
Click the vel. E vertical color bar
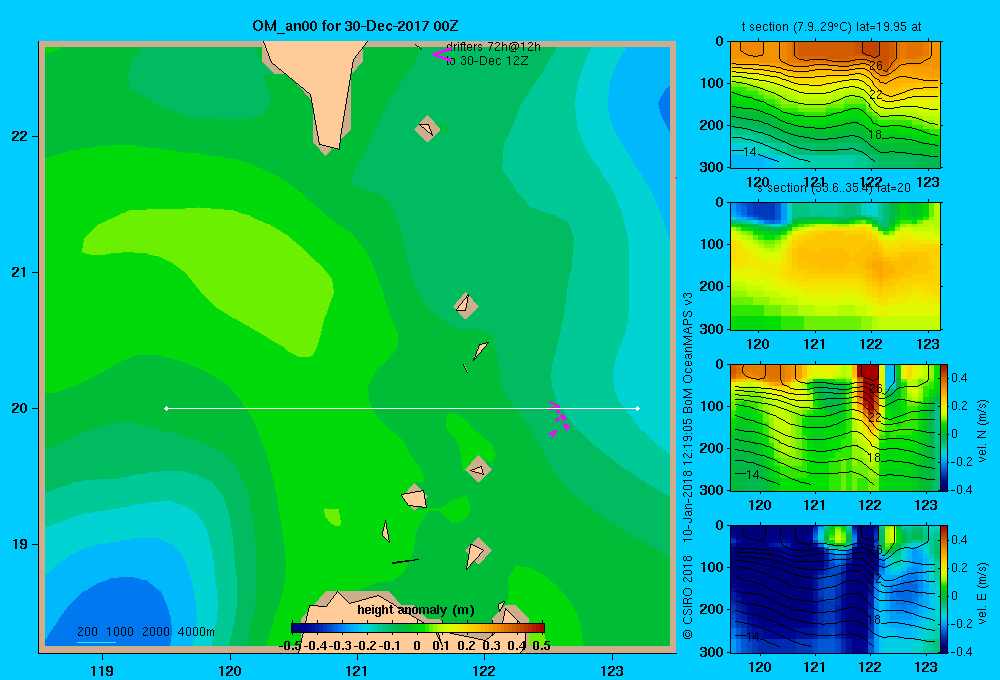(x=944, y=589)
